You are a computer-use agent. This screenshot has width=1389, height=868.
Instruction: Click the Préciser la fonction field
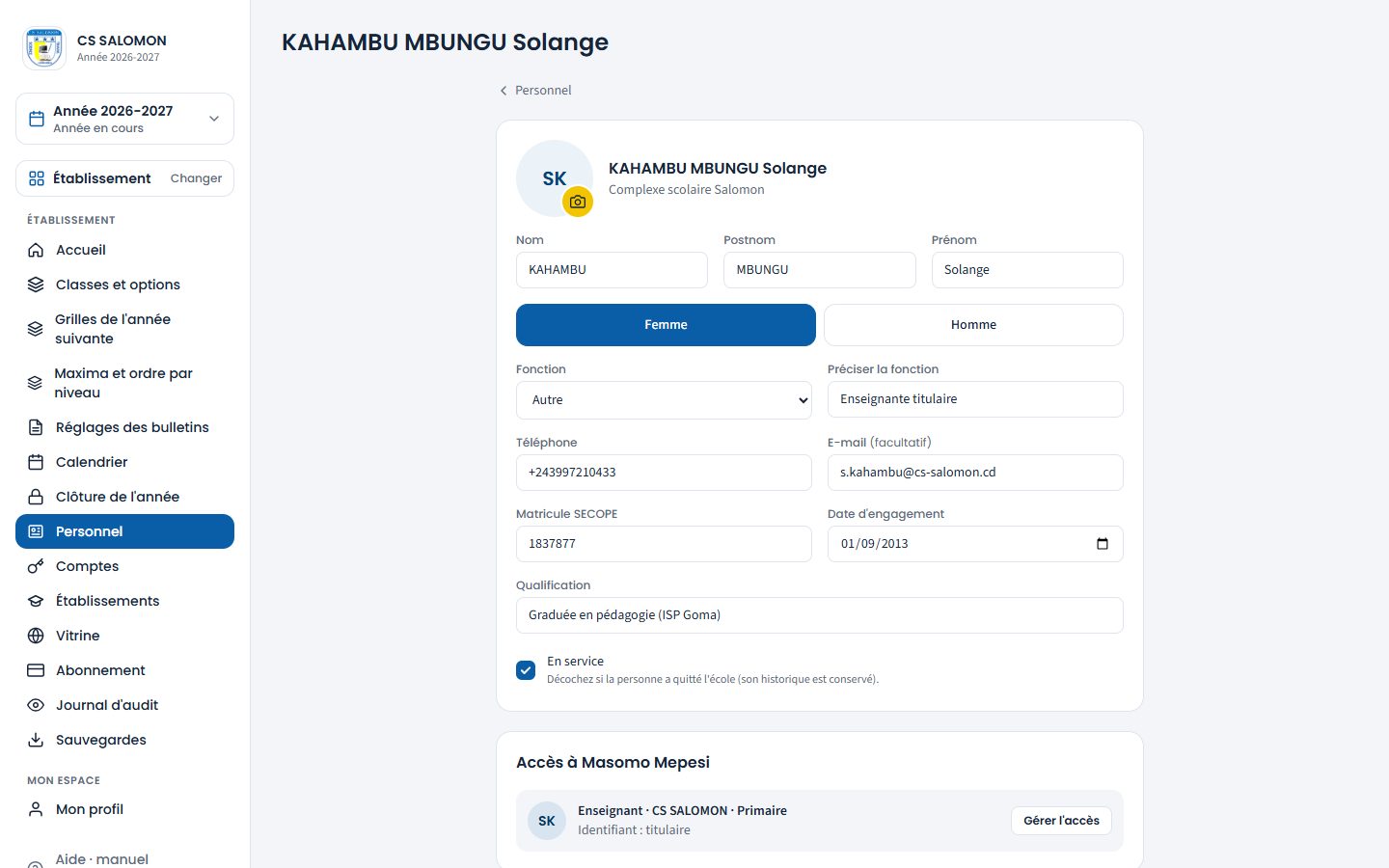[975, 399]
